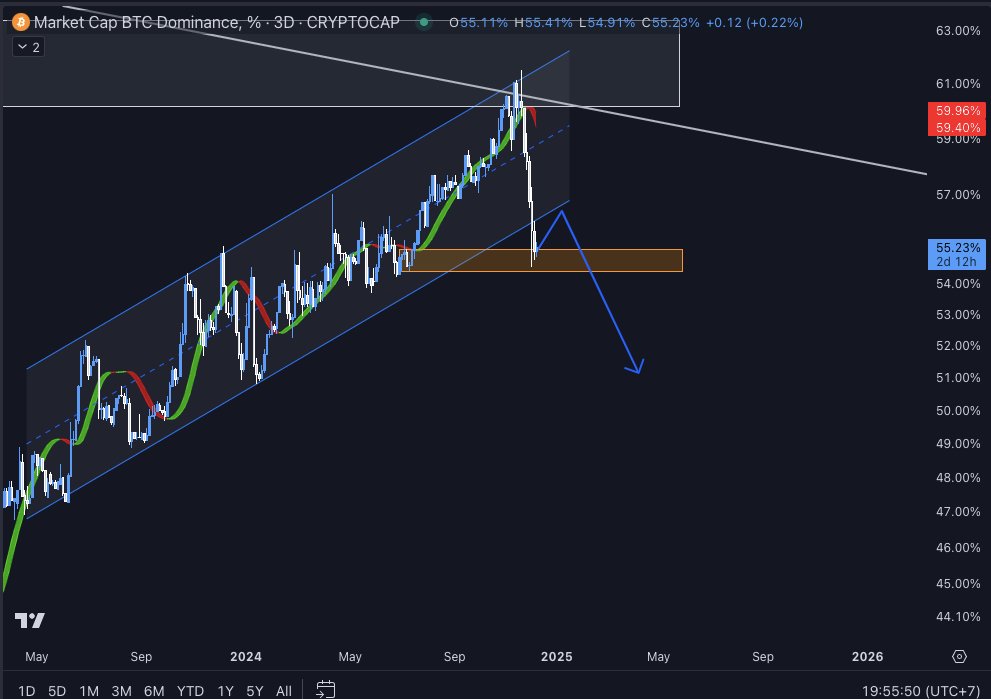Click the 57.00% price scale label
Viewport: 991px width, 699px height.
958,195
